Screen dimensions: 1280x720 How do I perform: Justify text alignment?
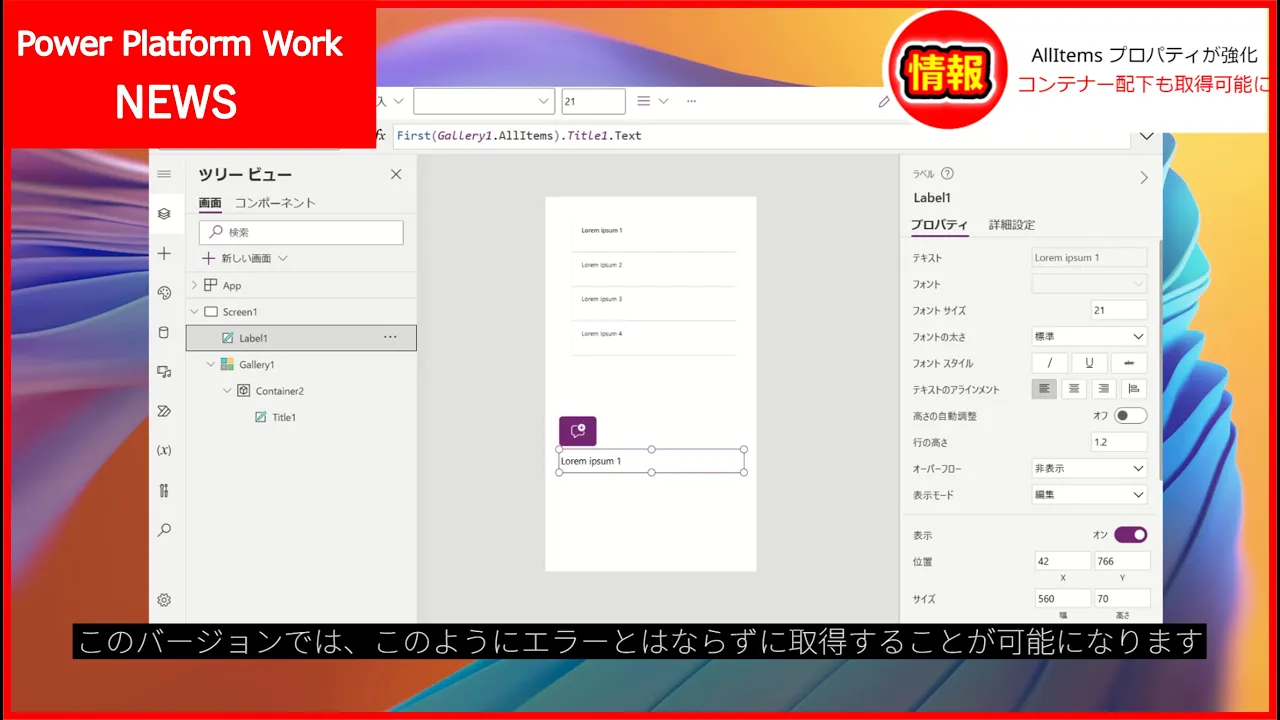(1134, 389)
